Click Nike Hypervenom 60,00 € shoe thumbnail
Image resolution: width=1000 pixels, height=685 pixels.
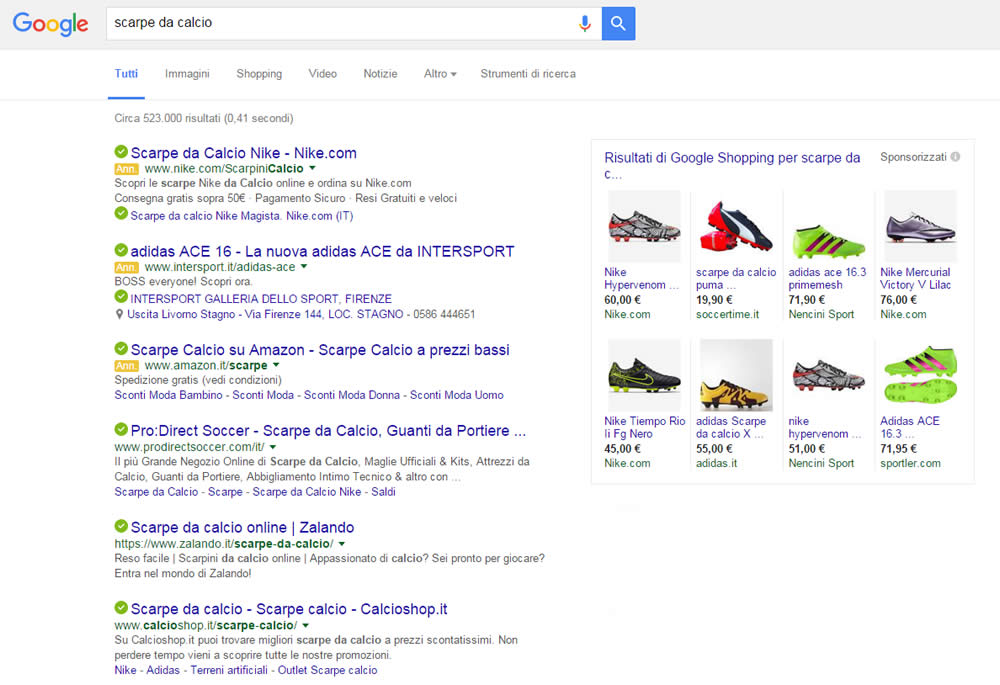(644, 226)
